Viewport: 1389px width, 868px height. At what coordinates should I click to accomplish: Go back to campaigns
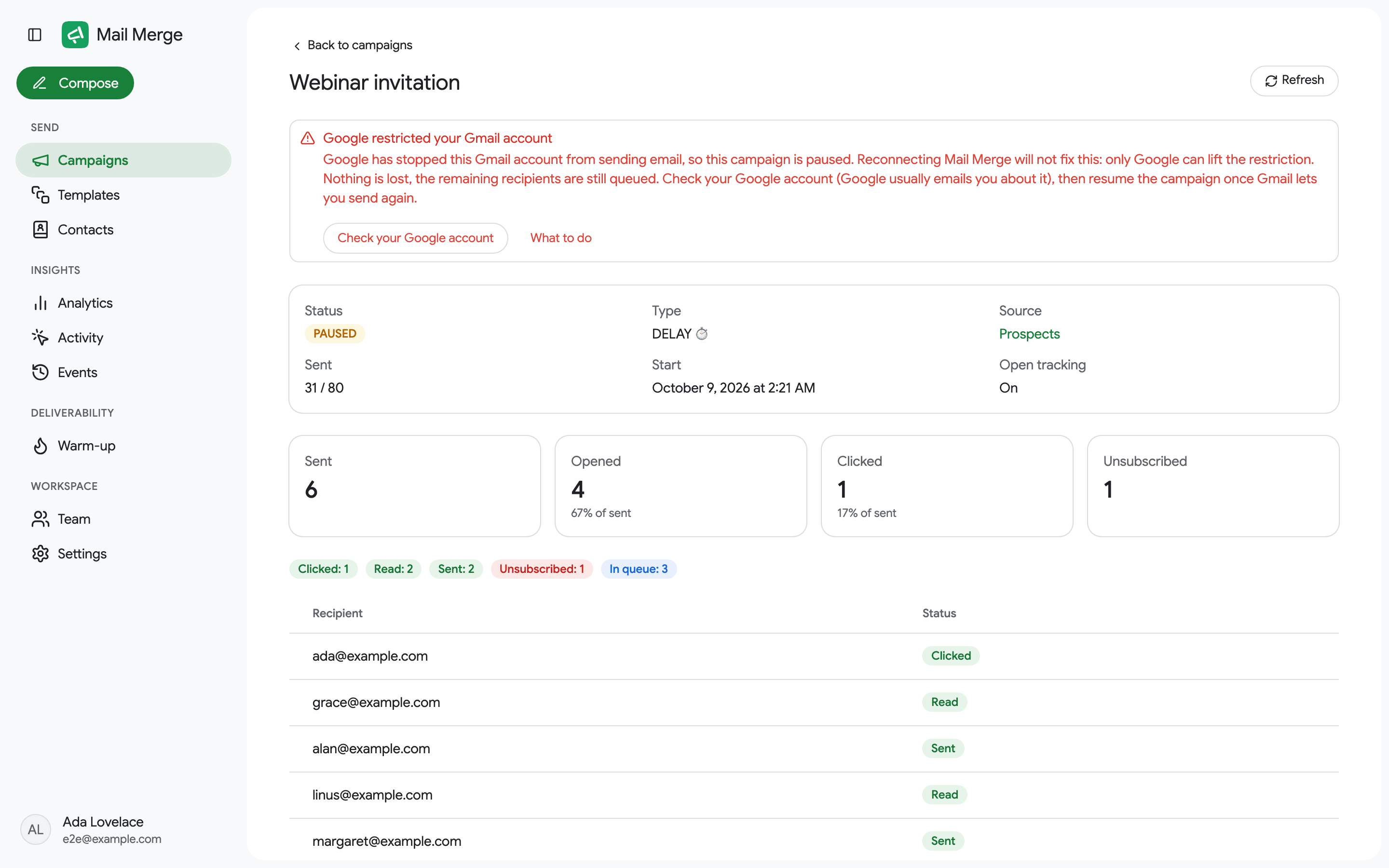(x=353, y=45)
